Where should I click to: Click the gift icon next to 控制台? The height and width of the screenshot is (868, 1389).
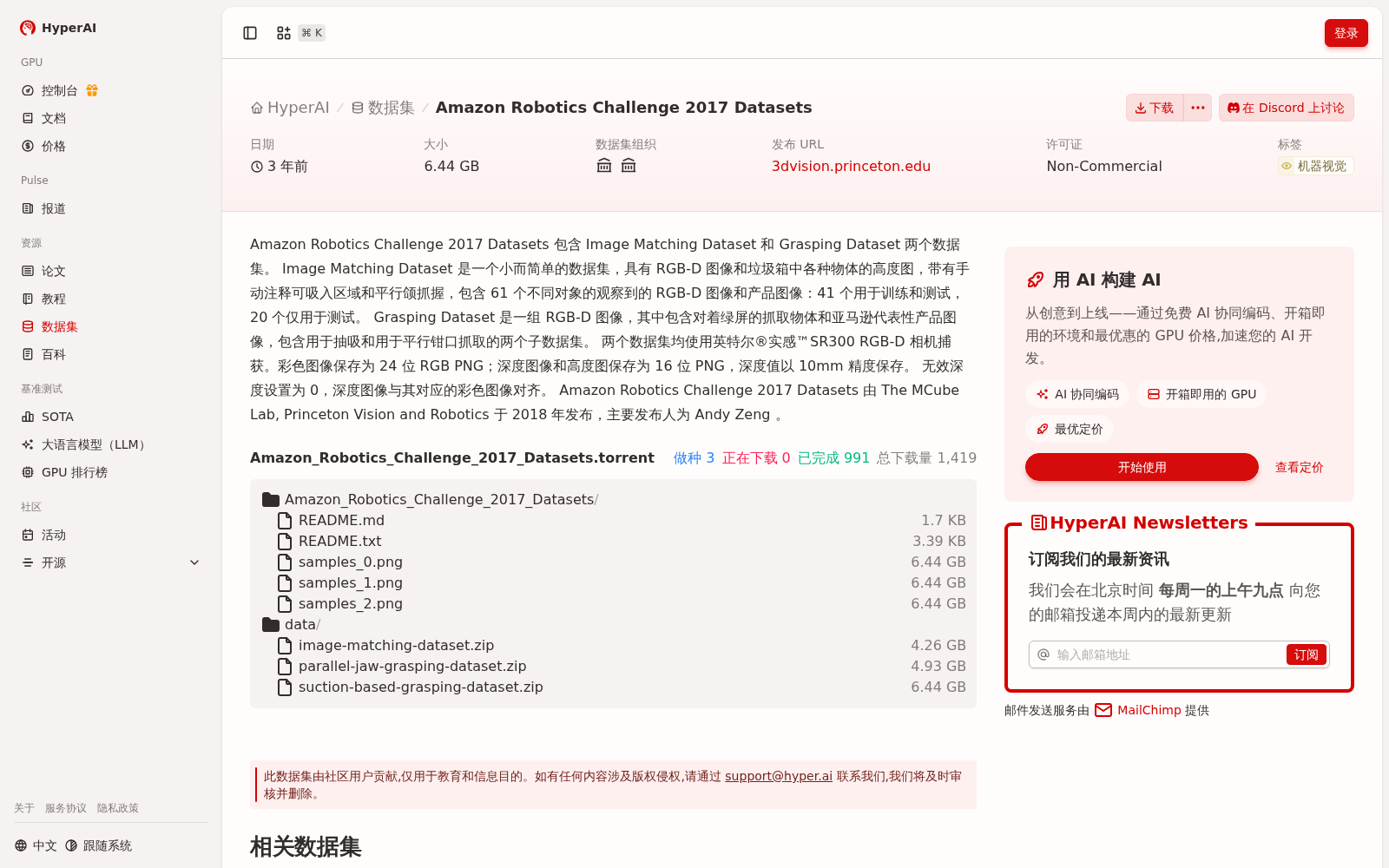92,90
